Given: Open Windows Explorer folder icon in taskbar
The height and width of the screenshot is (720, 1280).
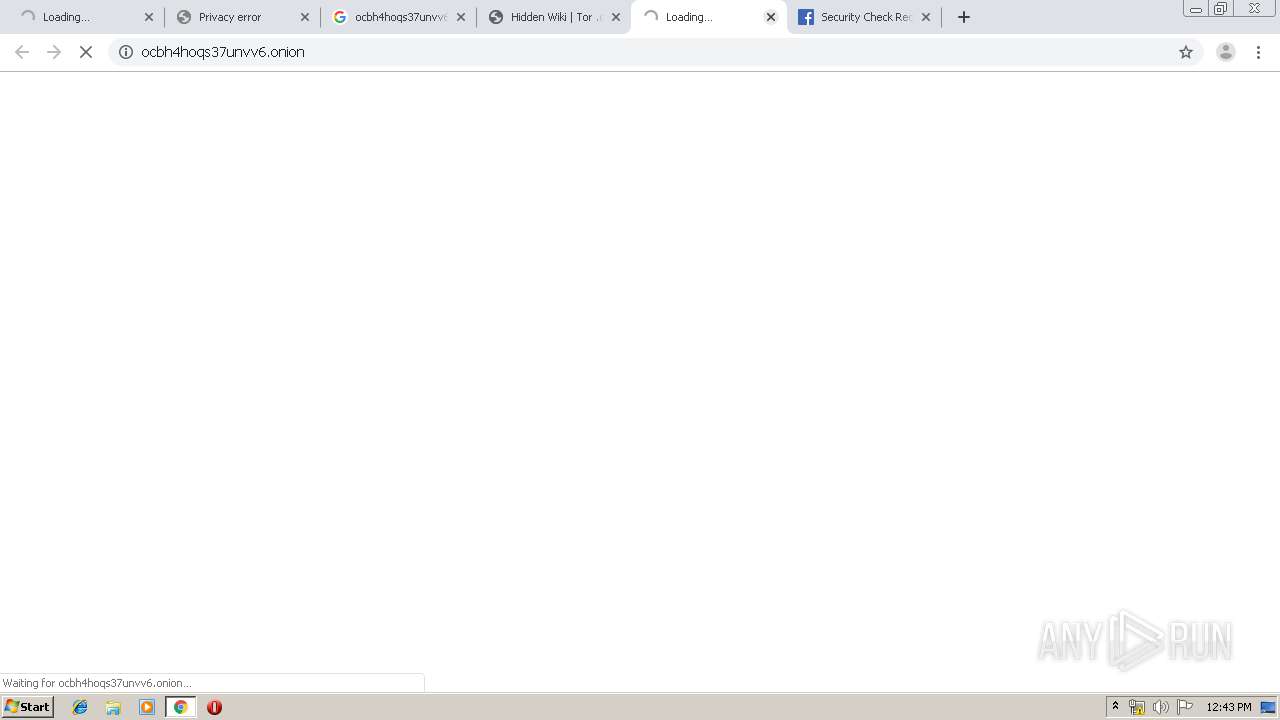Looking at the screenshot, I should click(113, 707).
